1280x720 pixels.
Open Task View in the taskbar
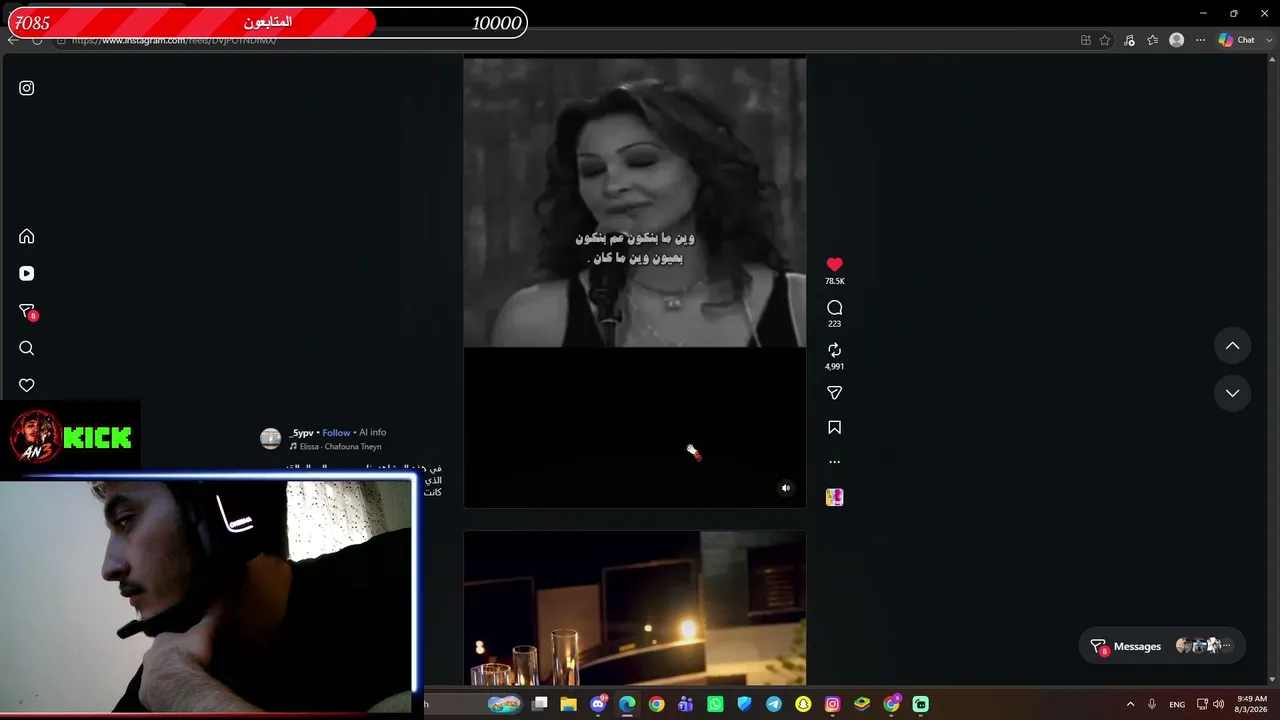(x=540, y=704)
